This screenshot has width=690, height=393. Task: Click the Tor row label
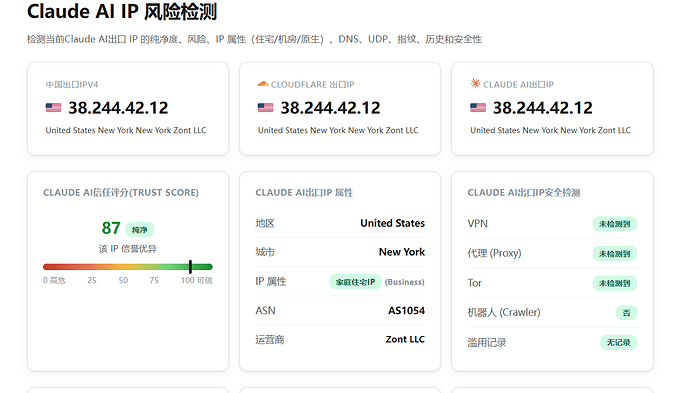[x=474, y=283]
